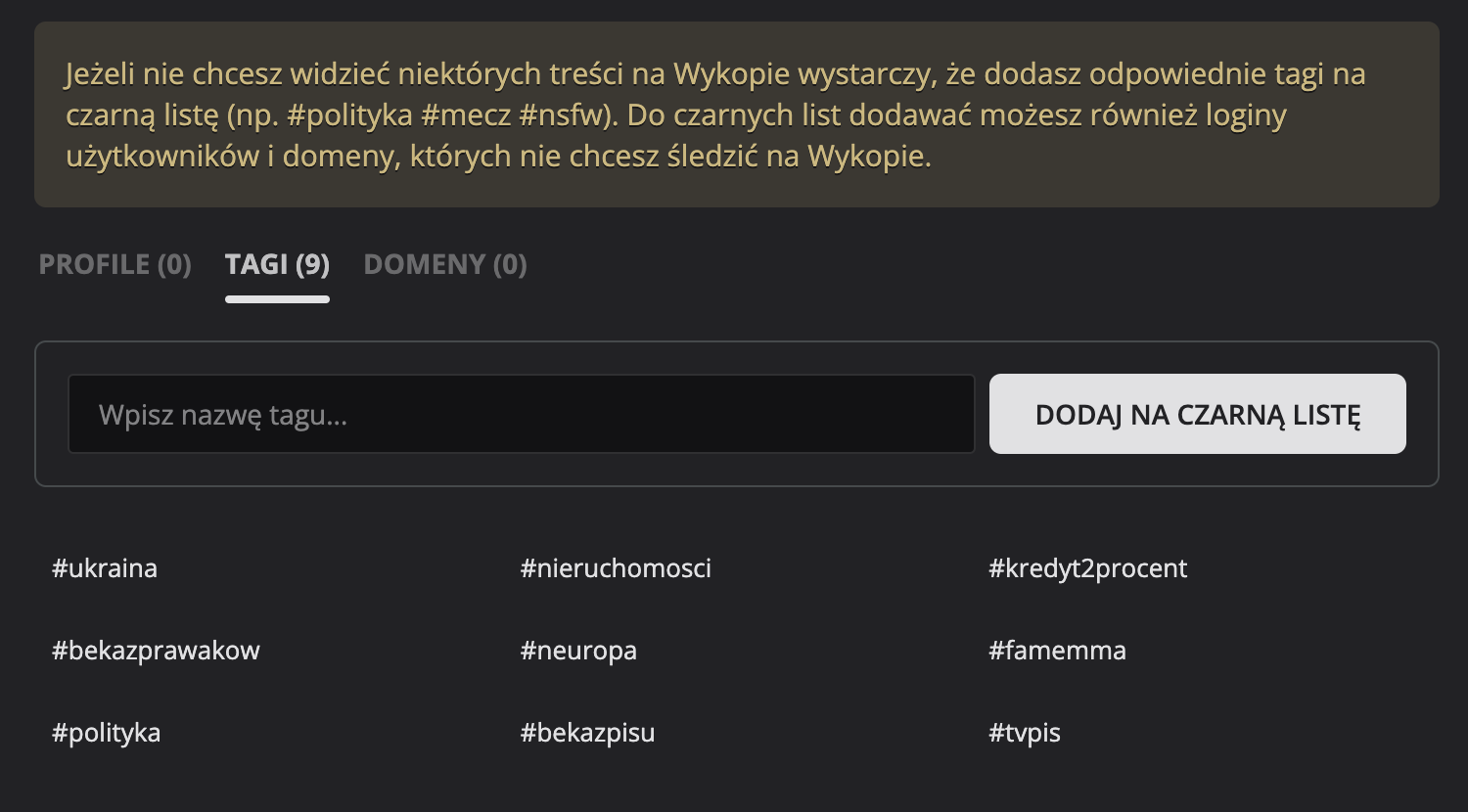Click the white underline beneath TAGI tab

277,299
